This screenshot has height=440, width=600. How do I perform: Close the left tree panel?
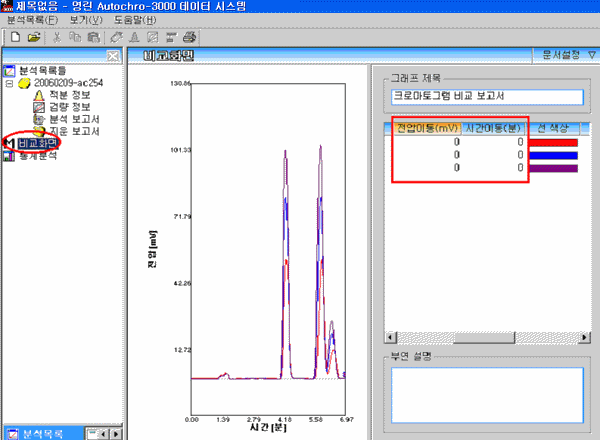(114, 56)
